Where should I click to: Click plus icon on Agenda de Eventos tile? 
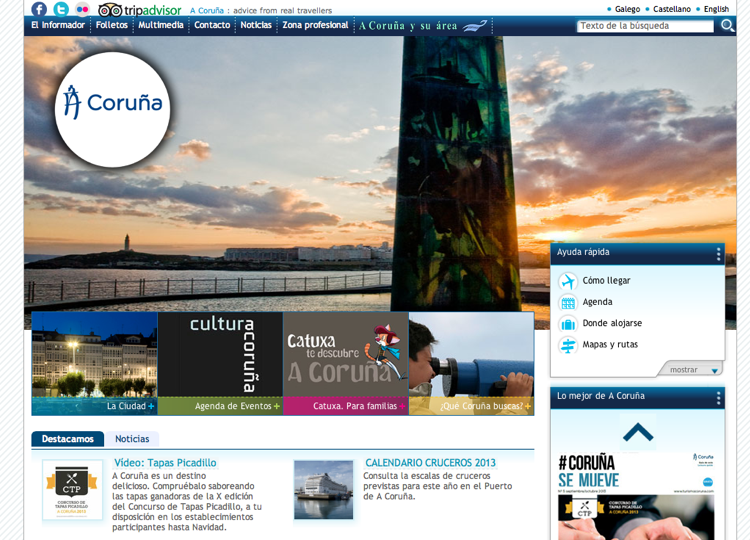(x=276, y=406)
